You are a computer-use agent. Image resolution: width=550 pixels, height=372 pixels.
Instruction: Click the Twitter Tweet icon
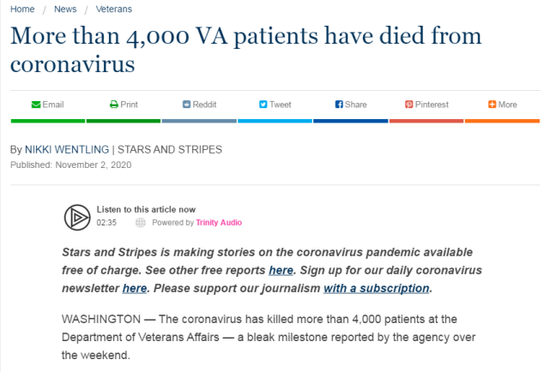[263, 104]
